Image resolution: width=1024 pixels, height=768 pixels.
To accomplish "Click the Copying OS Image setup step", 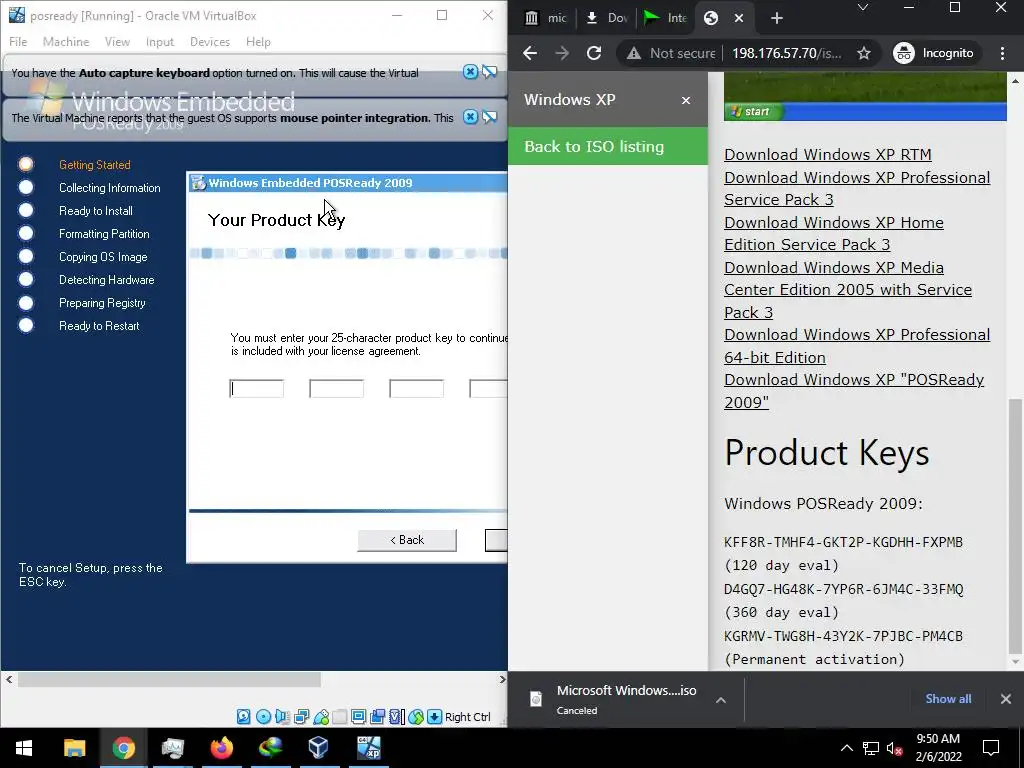I will [x=103, y=257].
